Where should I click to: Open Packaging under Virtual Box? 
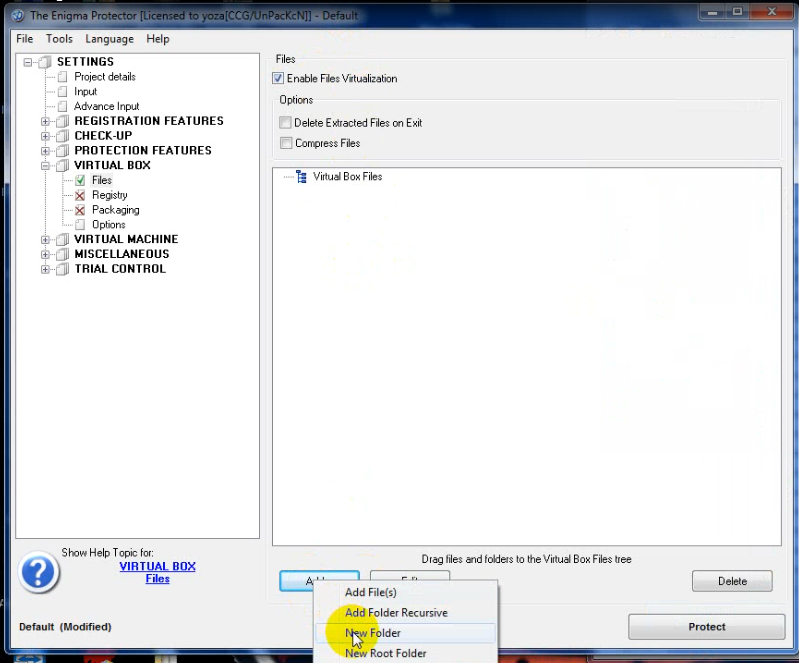116,210
